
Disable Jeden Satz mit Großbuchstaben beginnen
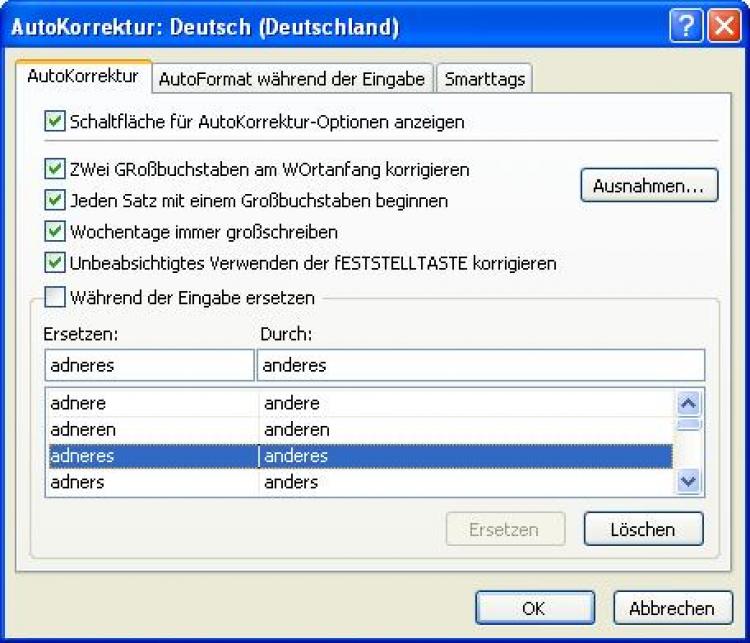(x=55, y=201)
